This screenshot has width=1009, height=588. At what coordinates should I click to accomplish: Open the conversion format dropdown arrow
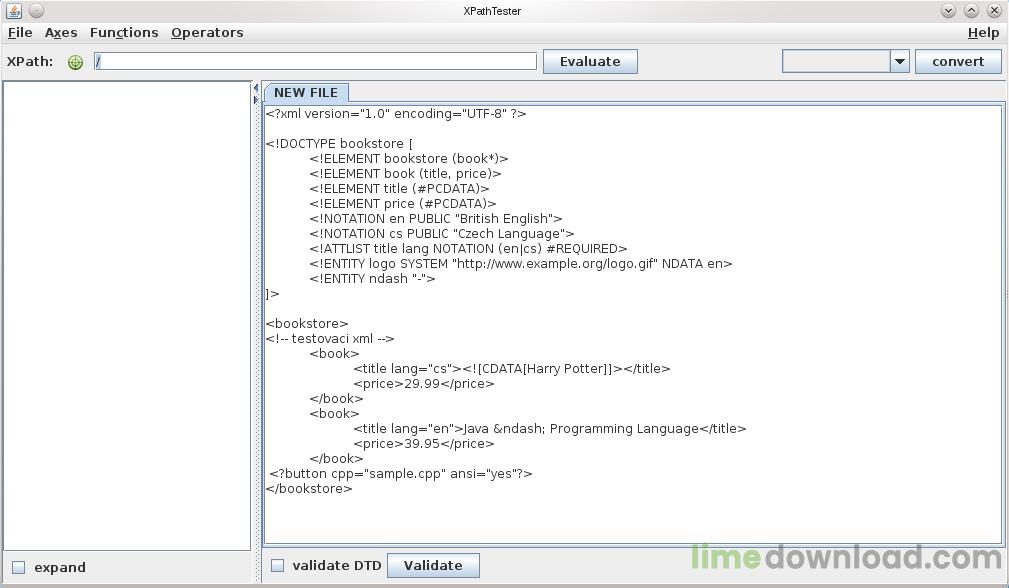point(900,62)
